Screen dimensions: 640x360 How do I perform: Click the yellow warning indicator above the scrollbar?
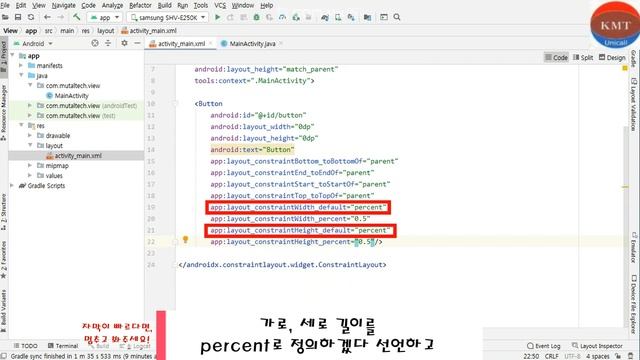[625, 68]
